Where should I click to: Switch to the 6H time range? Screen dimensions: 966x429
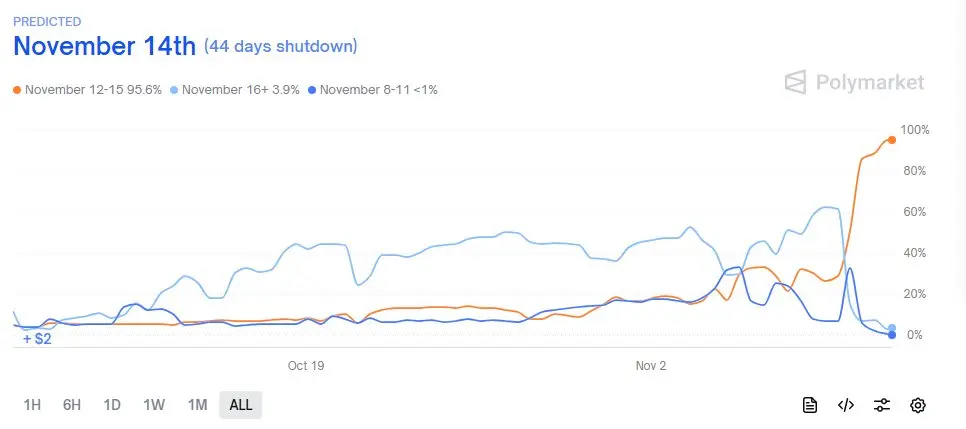pos(71,405)
